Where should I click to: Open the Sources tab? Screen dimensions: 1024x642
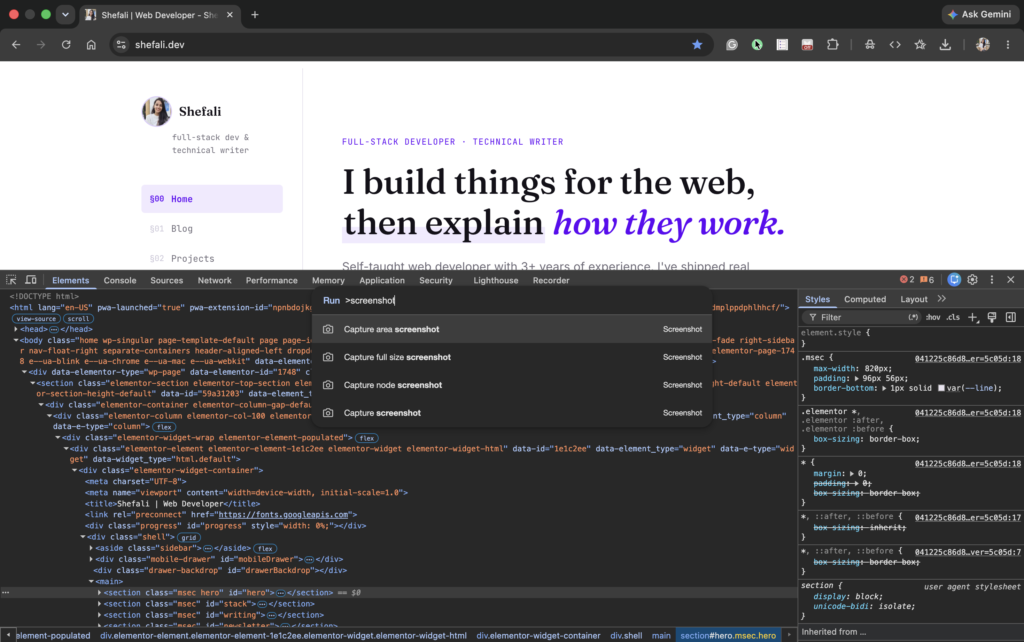click(x=167, y=280)
